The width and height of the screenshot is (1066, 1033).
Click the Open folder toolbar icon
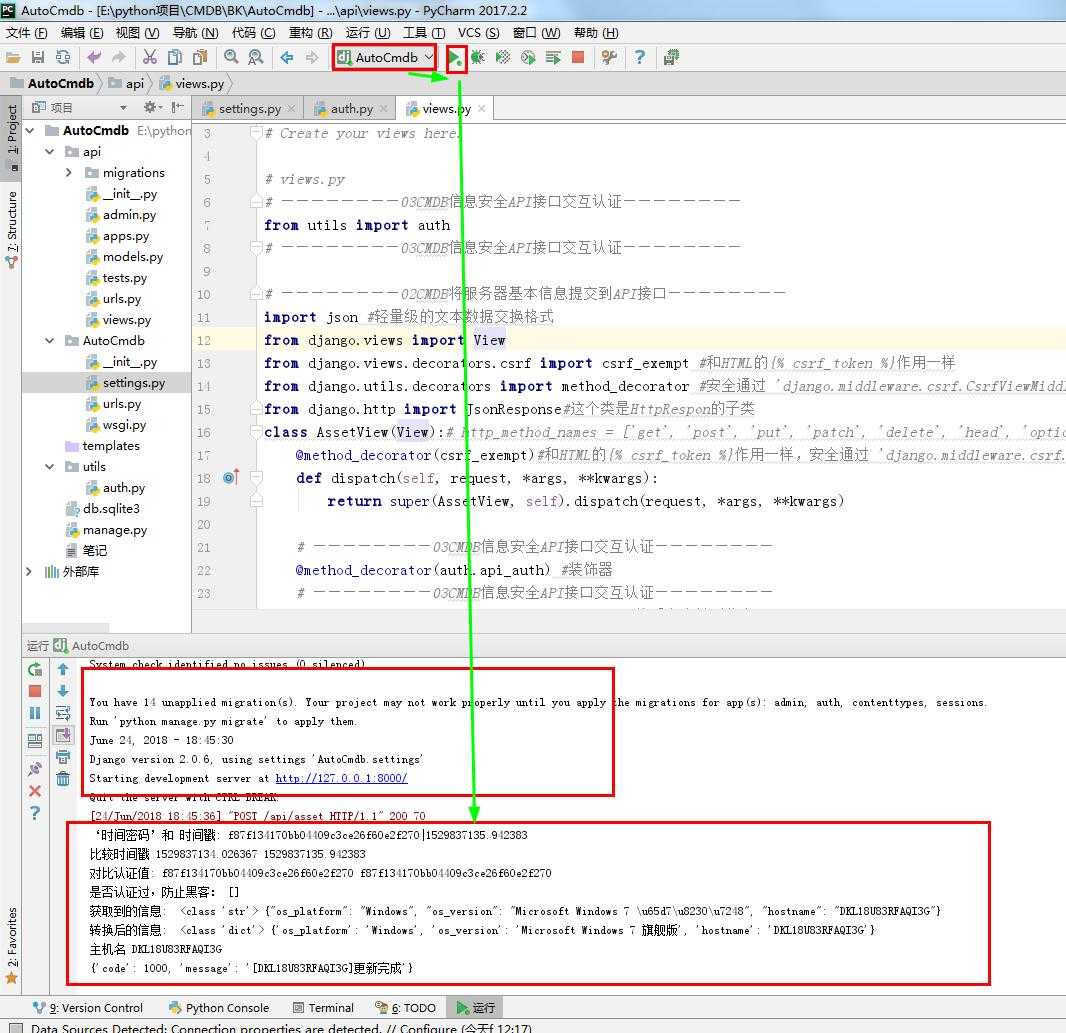tap(13, 58)
